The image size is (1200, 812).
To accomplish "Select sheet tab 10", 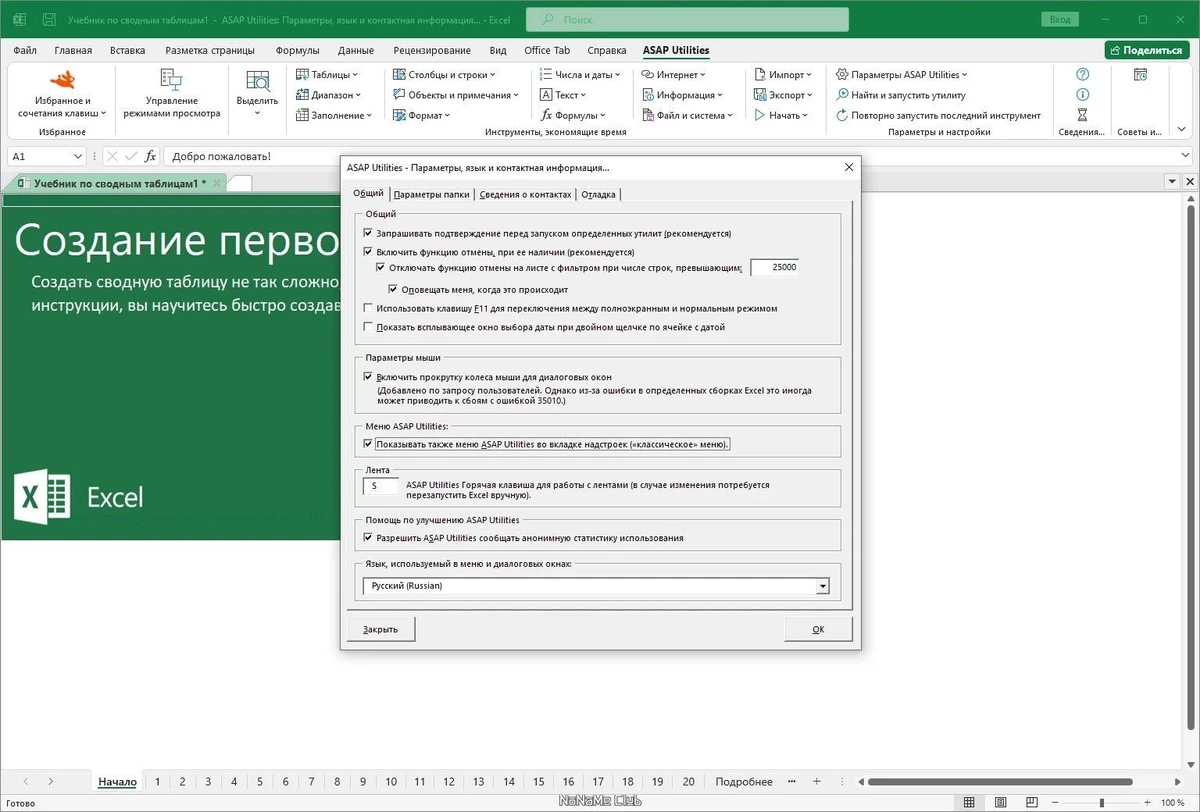I will click(391, 782).
